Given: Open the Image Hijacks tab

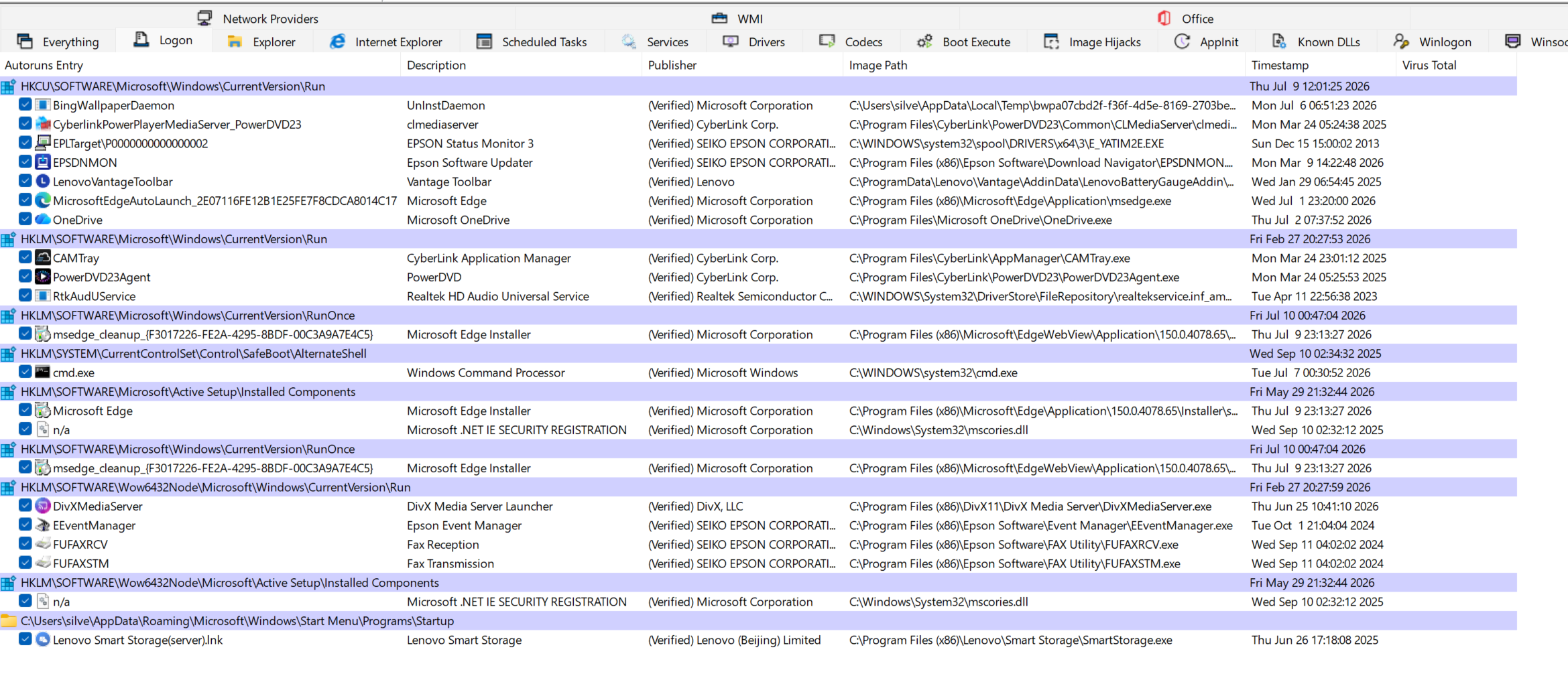Looking at the screenshot, I should pyautogui.click(x=1092, y=42).
